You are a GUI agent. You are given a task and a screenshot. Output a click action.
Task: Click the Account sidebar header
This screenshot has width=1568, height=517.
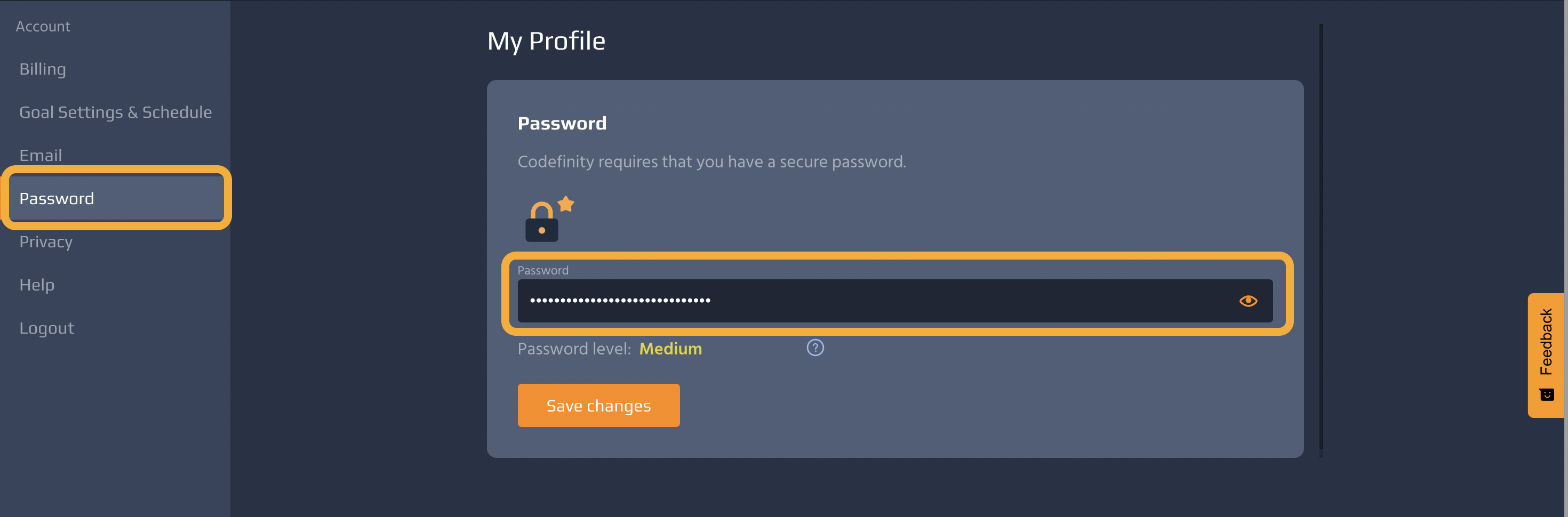pos(43,27)
